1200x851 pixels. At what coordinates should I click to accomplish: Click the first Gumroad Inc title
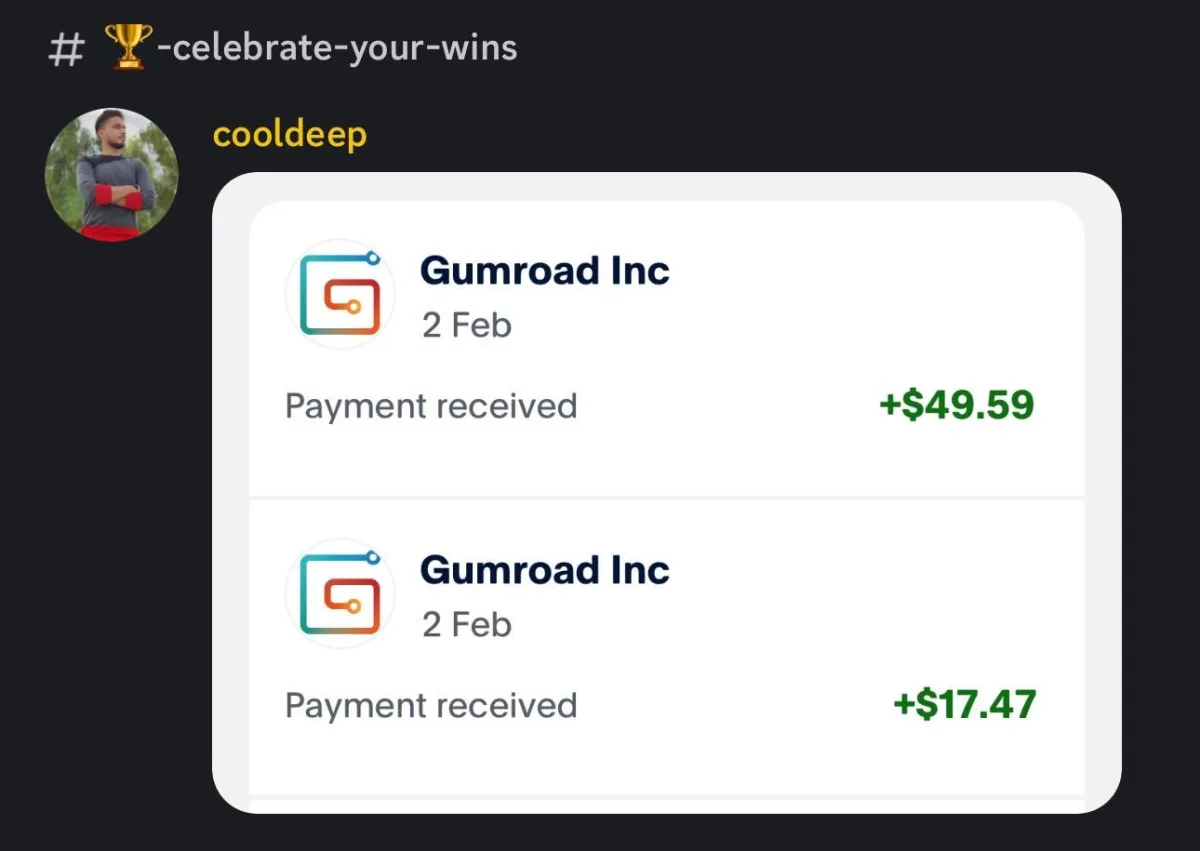click(x=545, y=270)
